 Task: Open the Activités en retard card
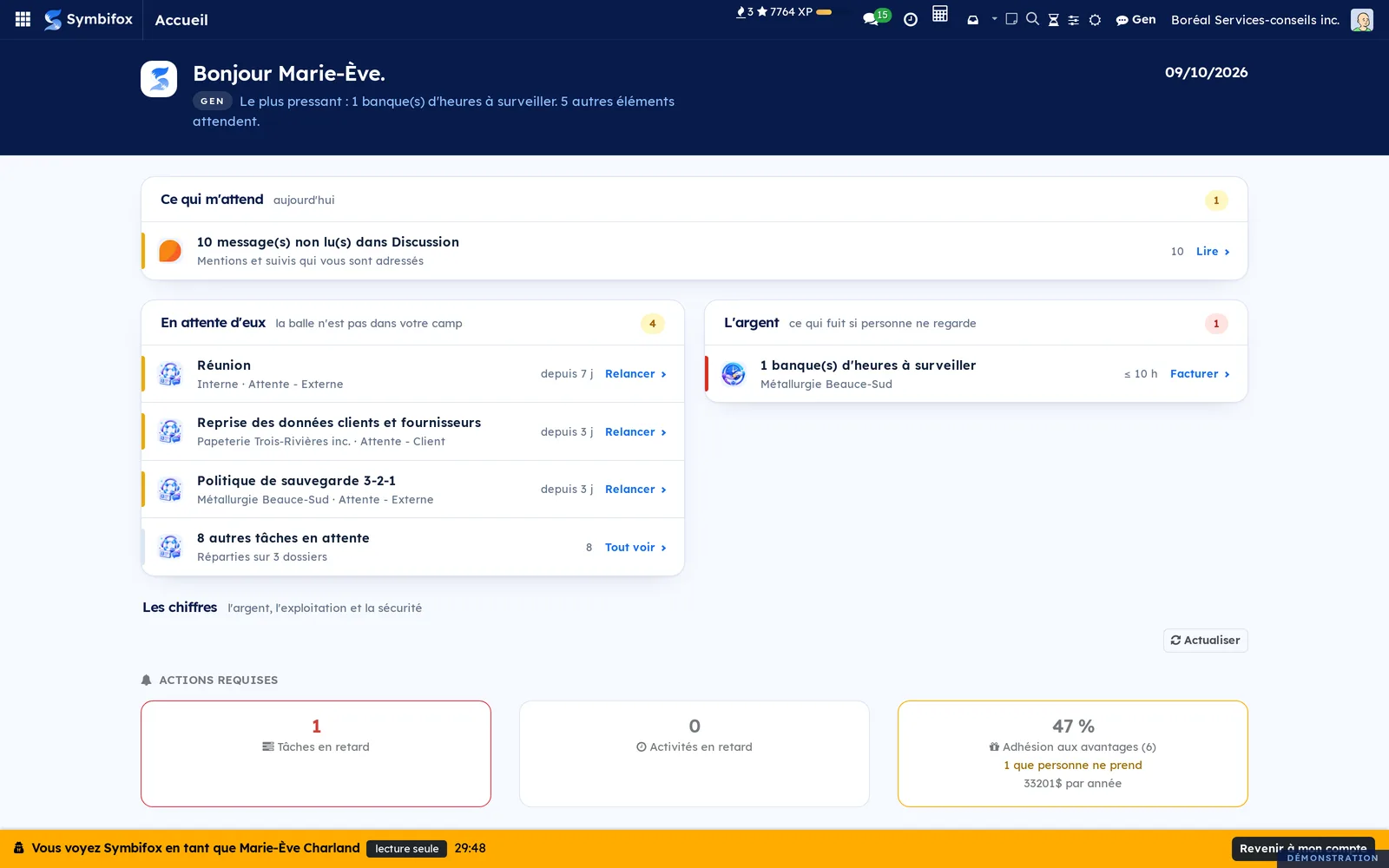tap(694, 753)
